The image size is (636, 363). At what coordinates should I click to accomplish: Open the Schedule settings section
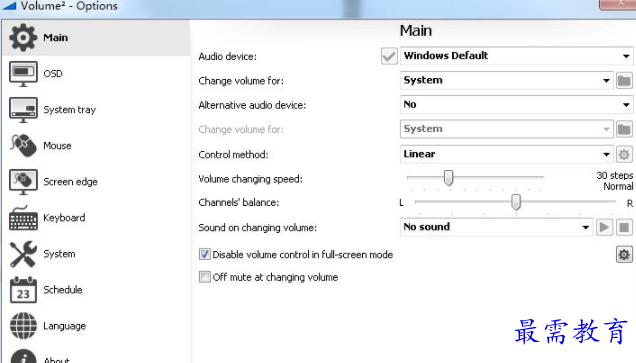(63, 290)
